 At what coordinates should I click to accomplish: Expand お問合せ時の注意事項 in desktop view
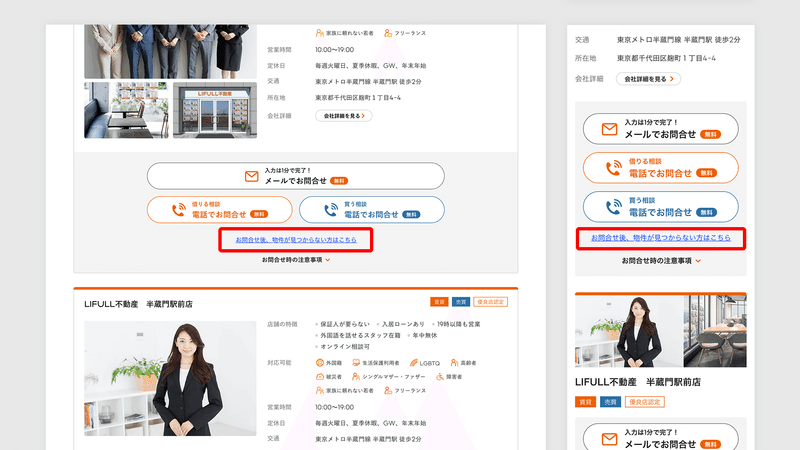[x=296, y=260]
